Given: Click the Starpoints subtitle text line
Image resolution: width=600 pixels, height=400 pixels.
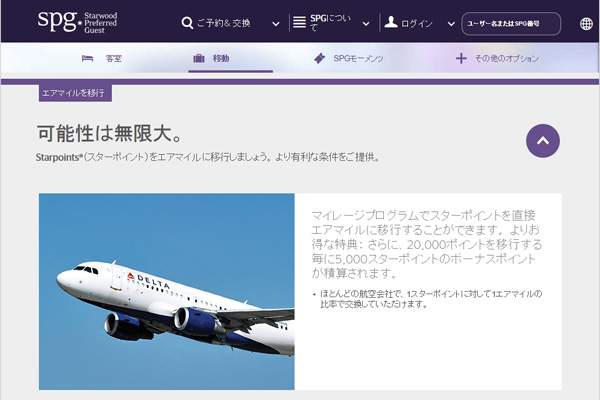Looking at the screenshot, I should click(207, 157).
